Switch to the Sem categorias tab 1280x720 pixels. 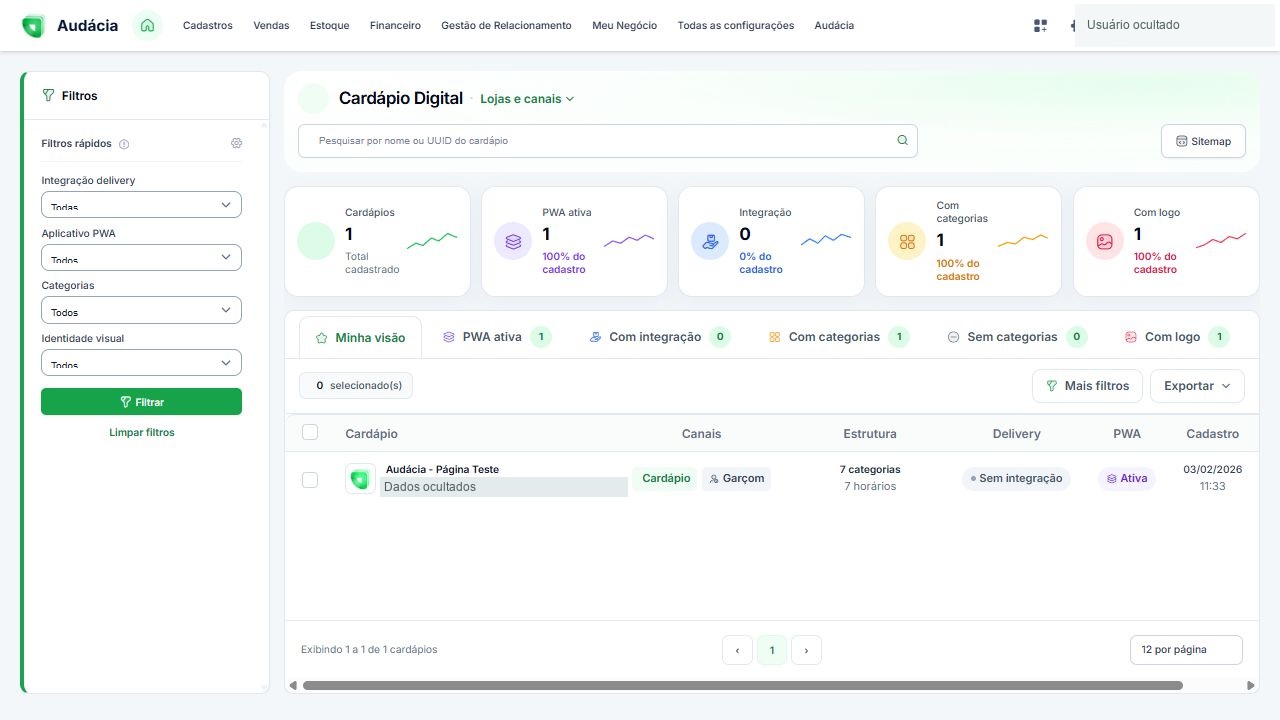[1017, 337]
